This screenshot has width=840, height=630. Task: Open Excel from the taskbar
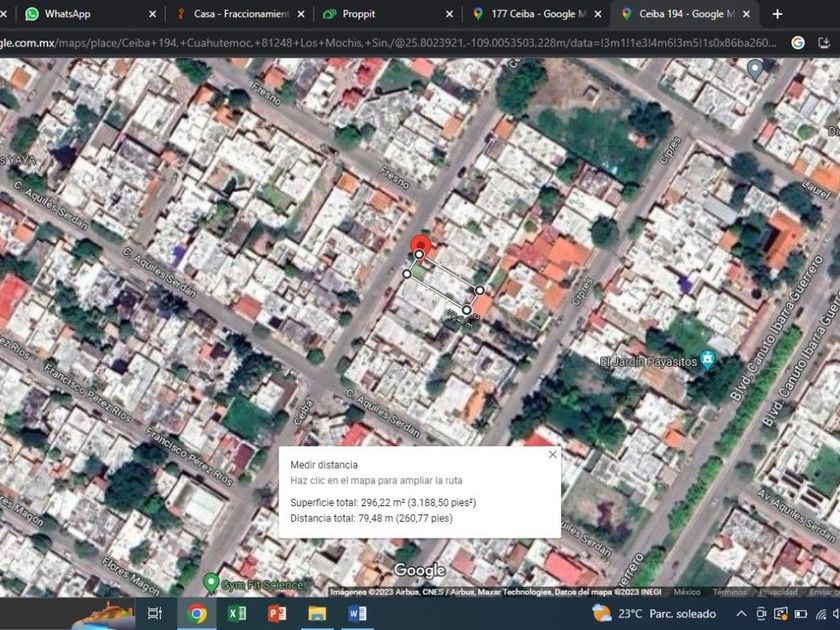pyautogui.click(x=237, y=613)
